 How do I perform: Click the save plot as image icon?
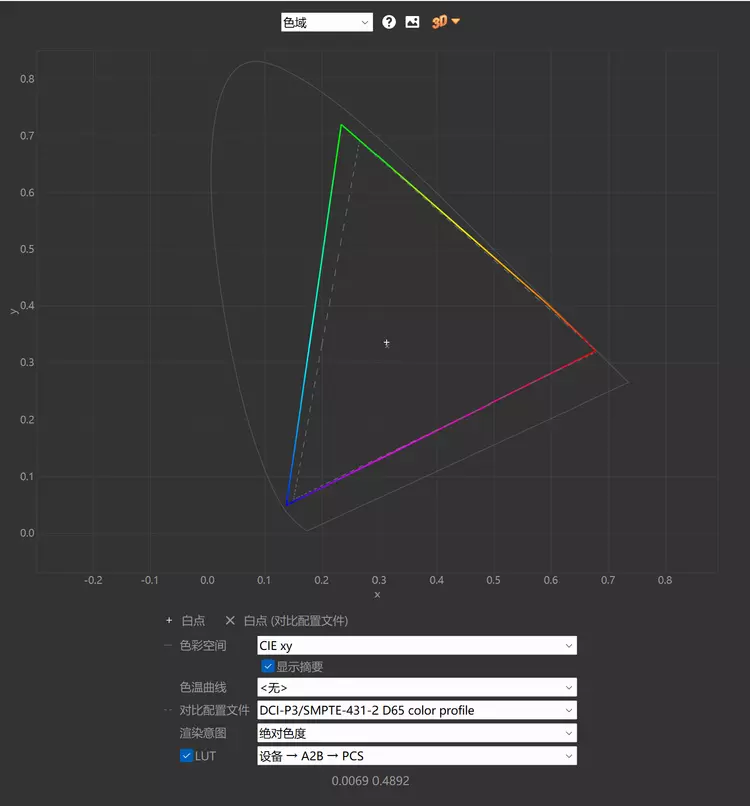(412, 22)
